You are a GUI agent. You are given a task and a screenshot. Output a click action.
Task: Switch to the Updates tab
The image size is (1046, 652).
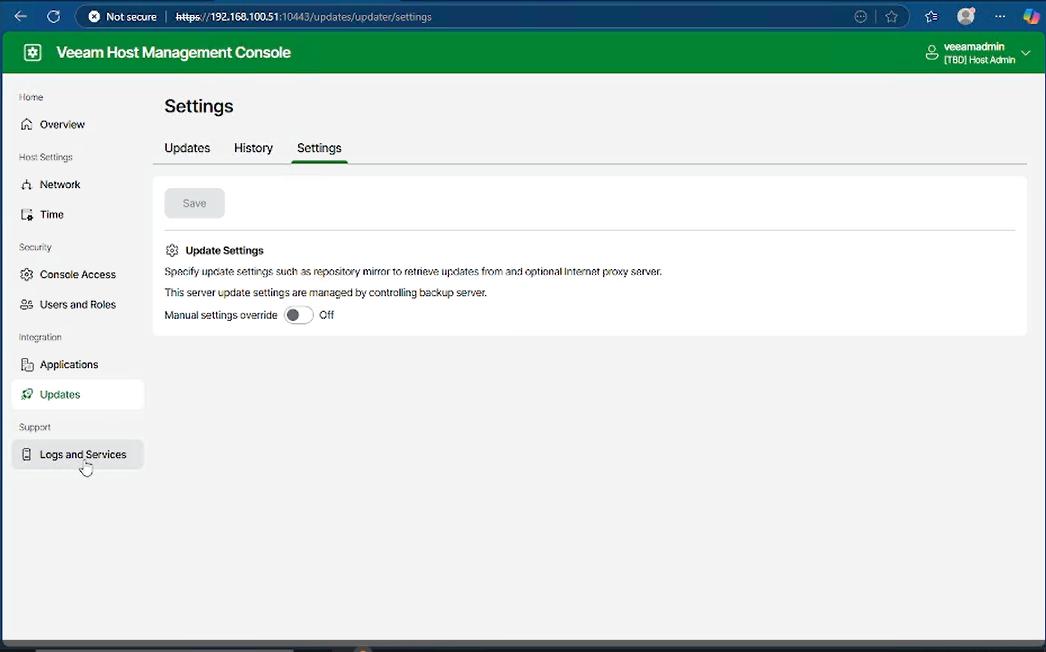(187, 148)
